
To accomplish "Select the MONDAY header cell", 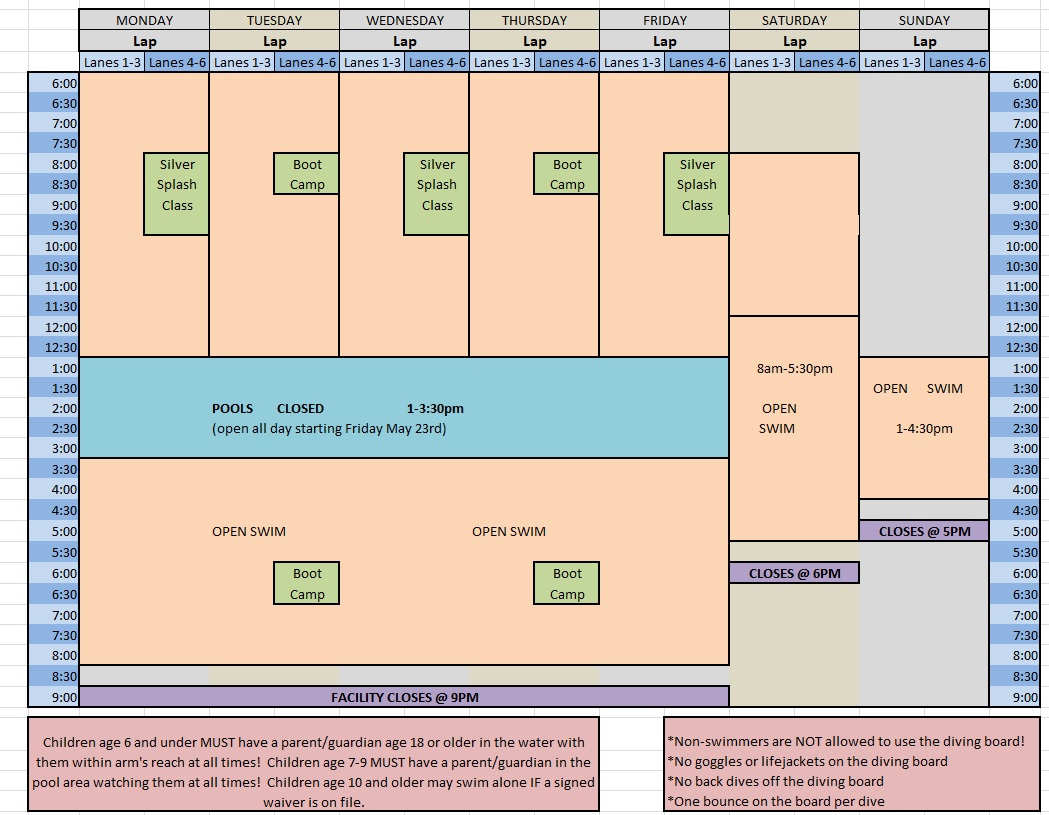I will (145, 20).
